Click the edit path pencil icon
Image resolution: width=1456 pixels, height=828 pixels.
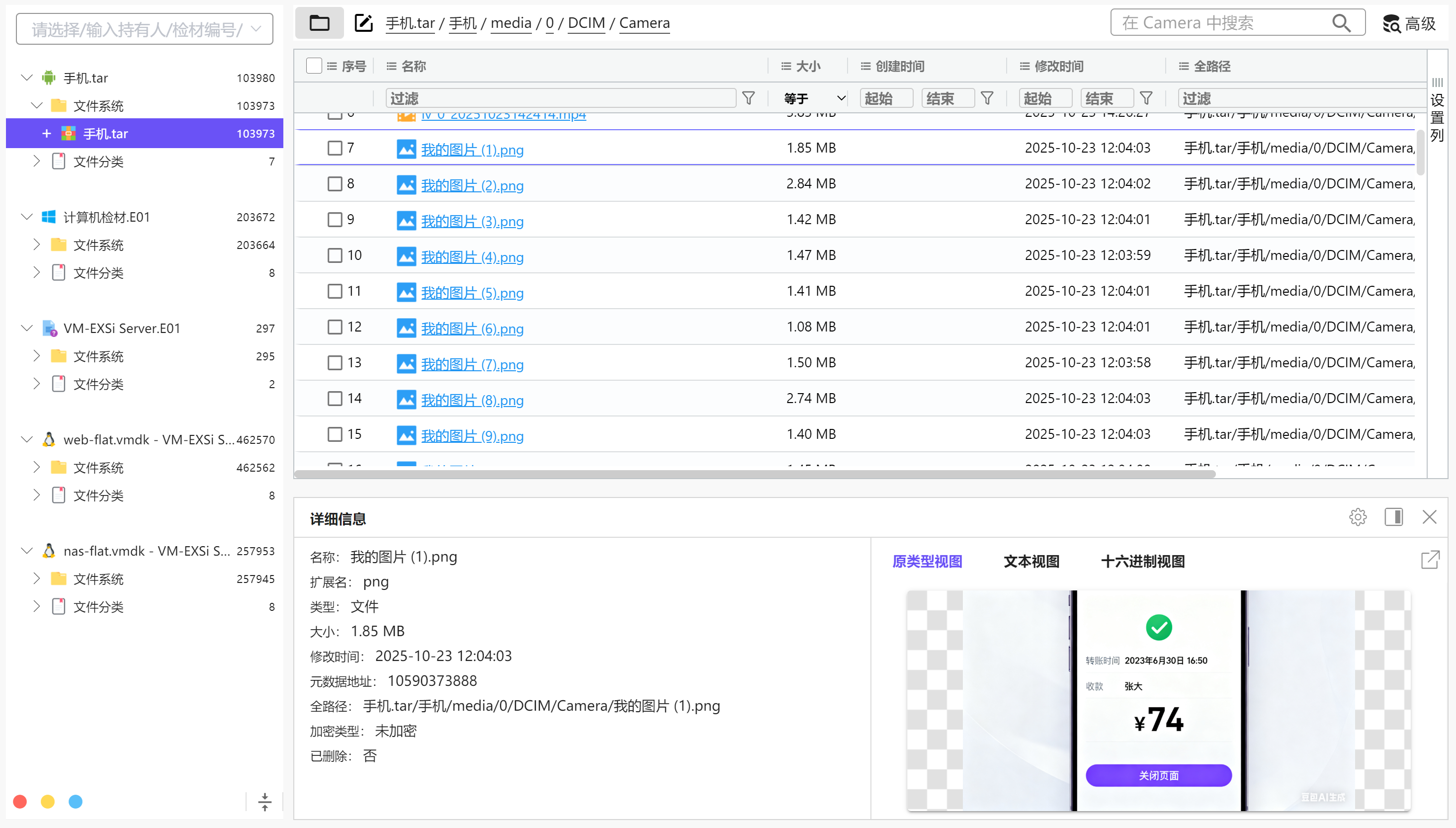pos(363,23)
